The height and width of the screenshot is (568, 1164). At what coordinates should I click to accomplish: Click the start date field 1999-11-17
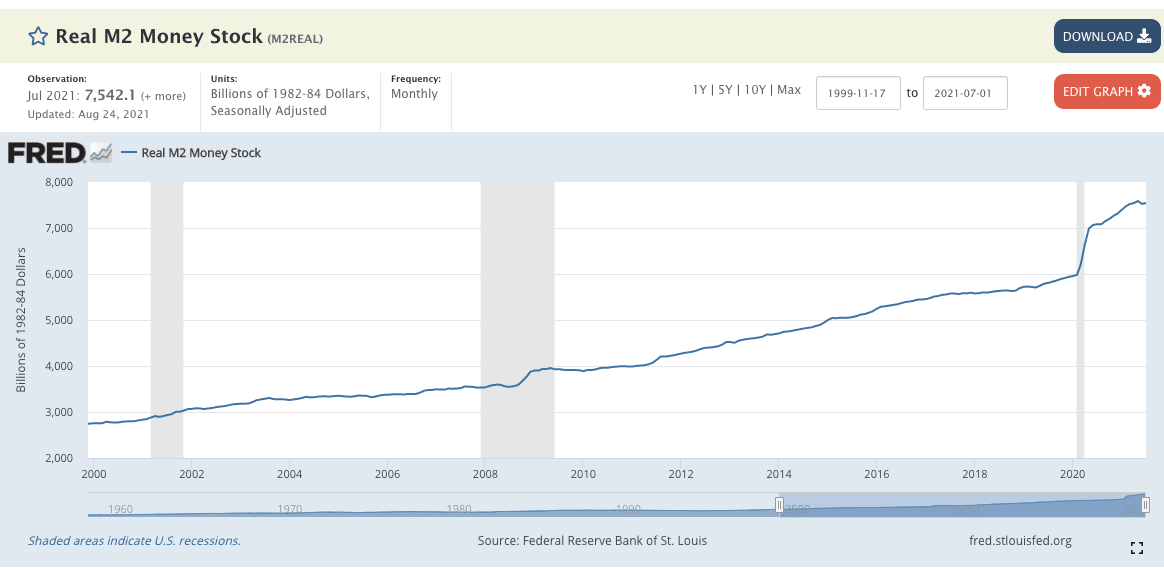click(x=858, y=93)
